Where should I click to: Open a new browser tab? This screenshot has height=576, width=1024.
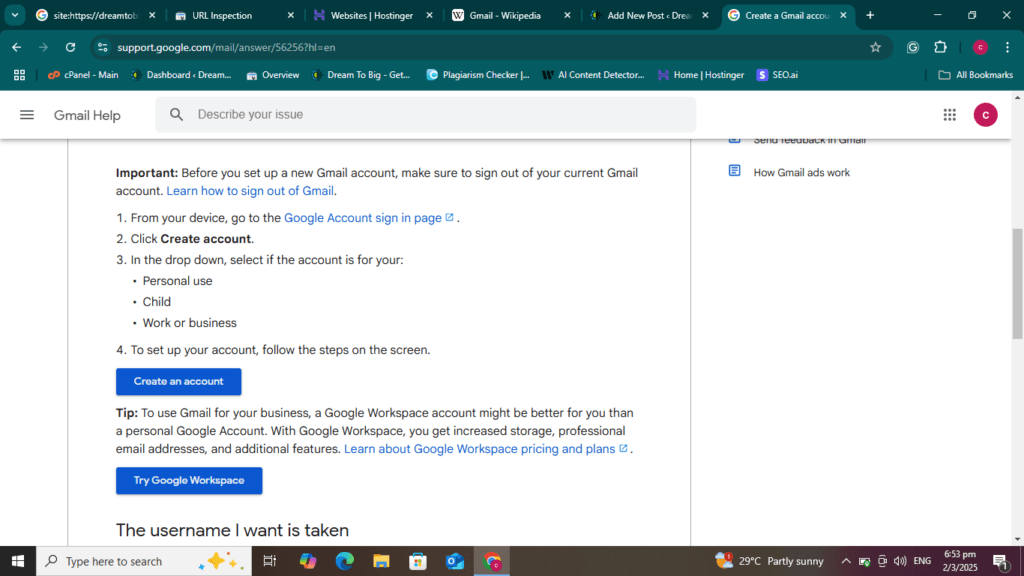click(870, 15)
